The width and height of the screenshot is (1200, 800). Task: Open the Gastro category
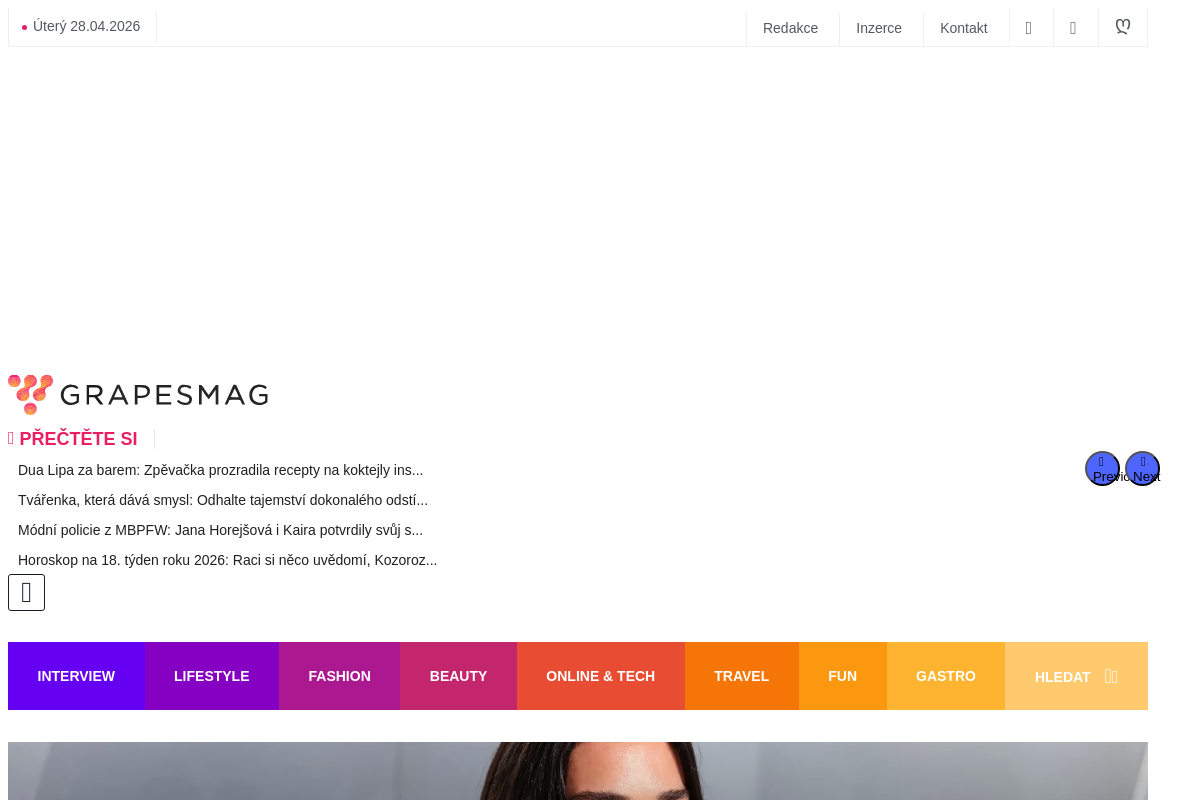point(946,676)
